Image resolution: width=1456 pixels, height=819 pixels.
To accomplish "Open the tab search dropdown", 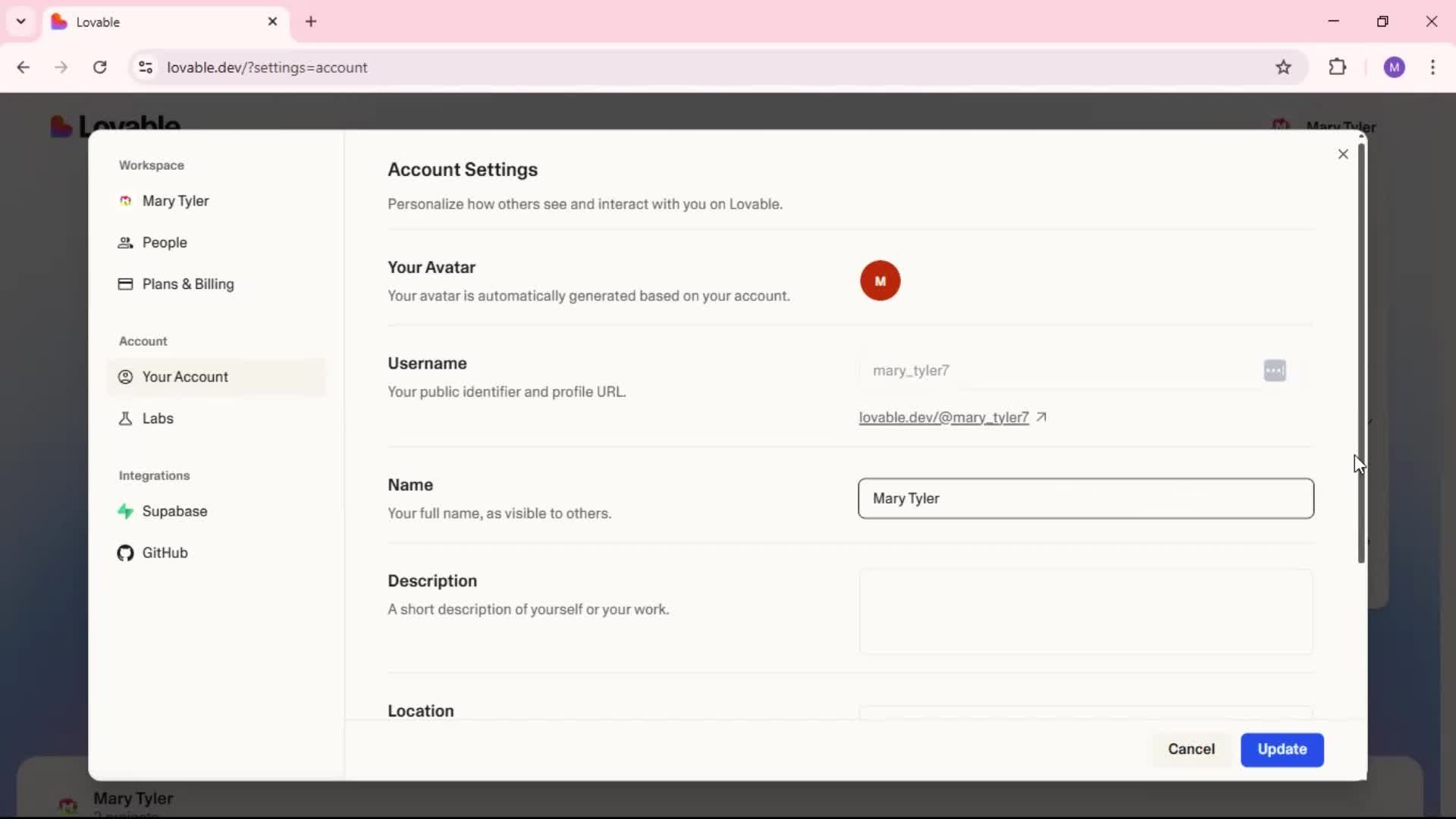I will pyautogui.click(x=21, y=21).
